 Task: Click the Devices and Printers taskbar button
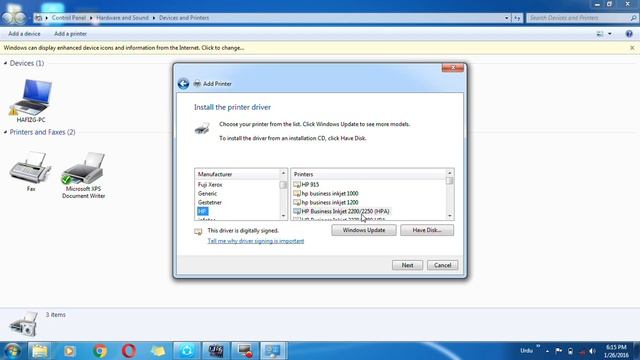273,351
